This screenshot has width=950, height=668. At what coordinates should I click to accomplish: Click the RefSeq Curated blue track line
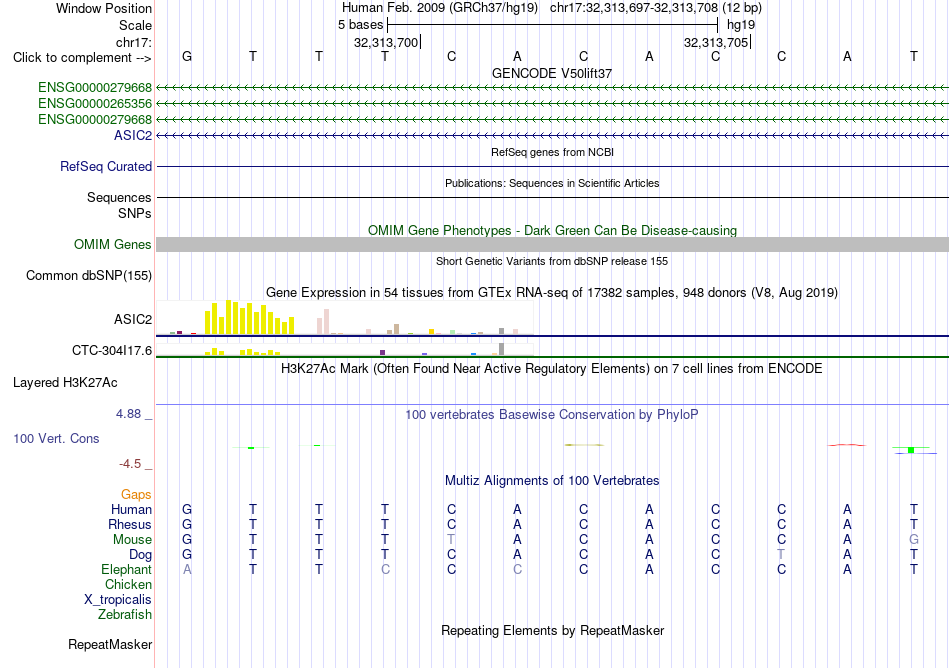pos(552,167)
